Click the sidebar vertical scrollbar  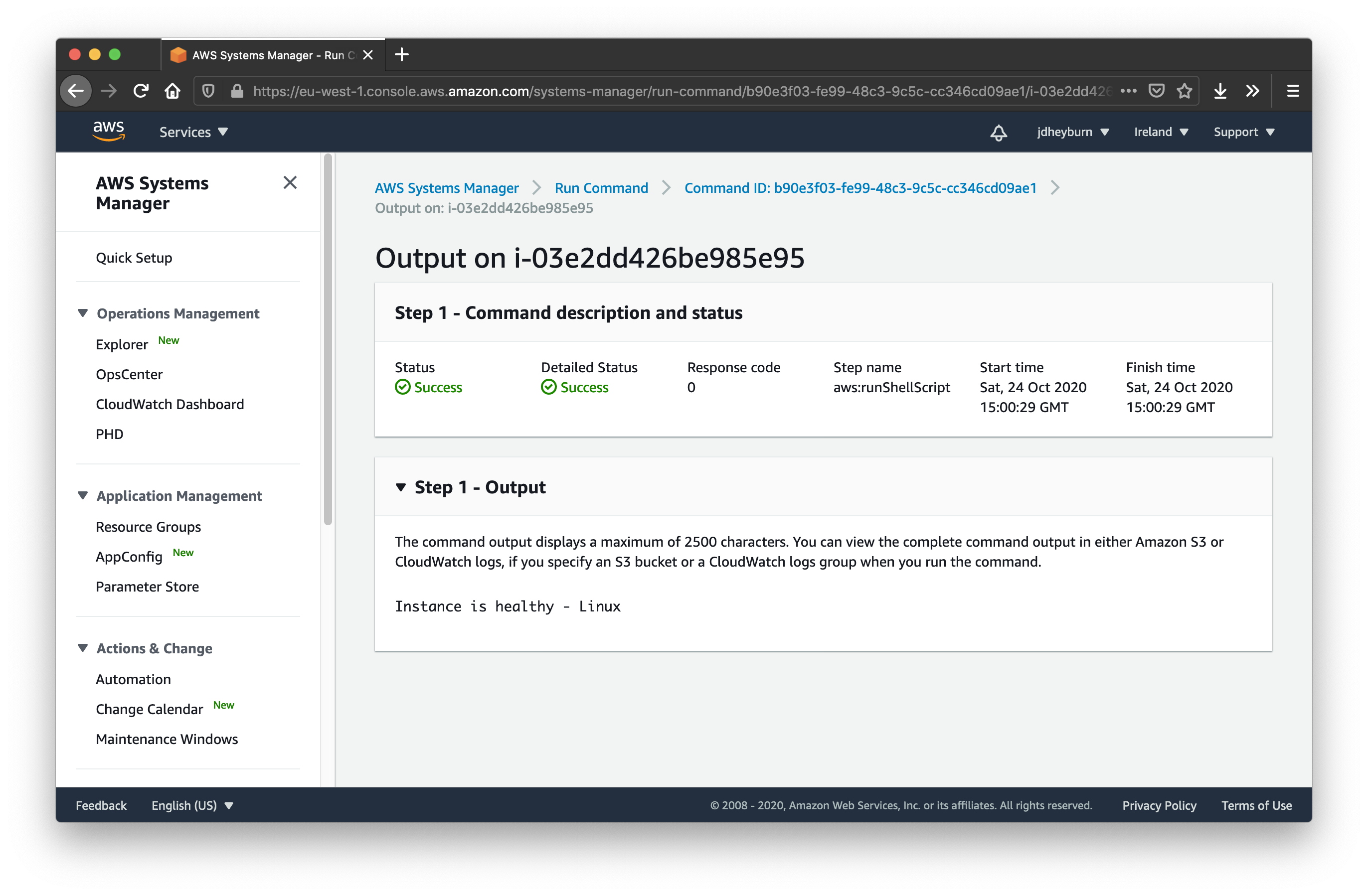pos(328,339)
